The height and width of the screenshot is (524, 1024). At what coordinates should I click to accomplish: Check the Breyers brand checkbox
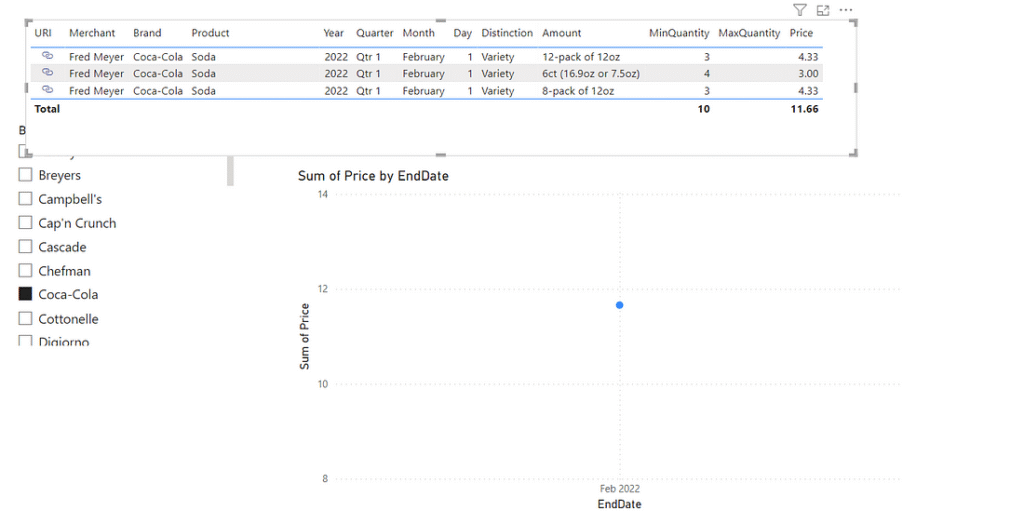pos(25,174)
